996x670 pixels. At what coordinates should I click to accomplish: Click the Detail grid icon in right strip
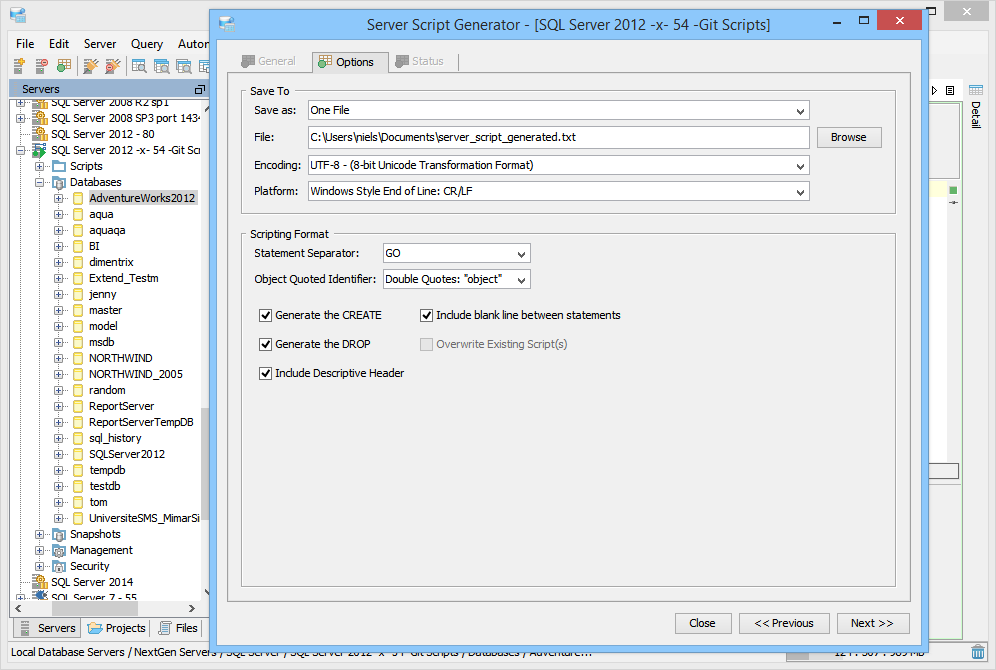click(976, 90)
